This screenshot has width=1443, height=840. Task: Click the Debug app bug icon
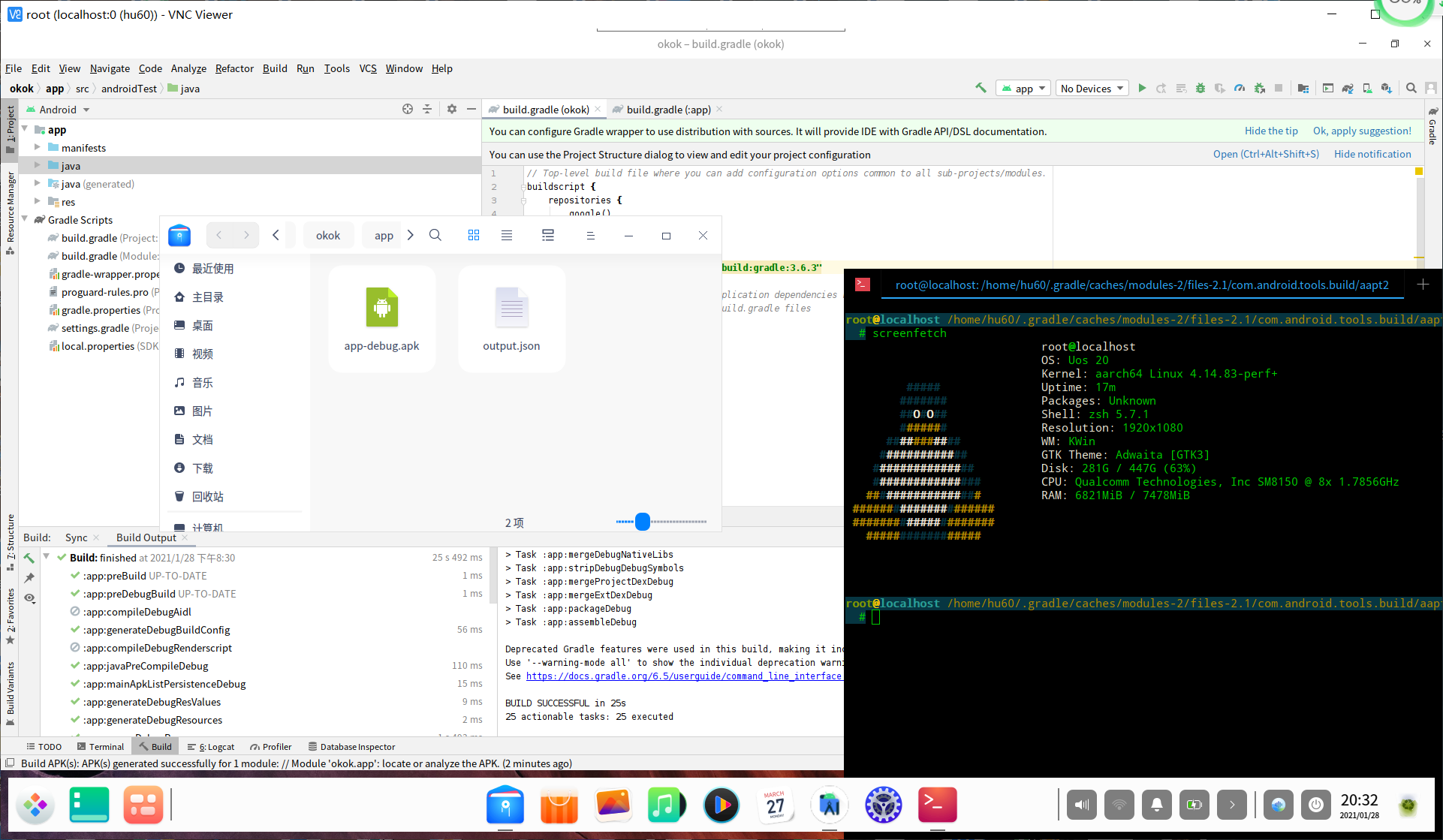[1200, 88]
